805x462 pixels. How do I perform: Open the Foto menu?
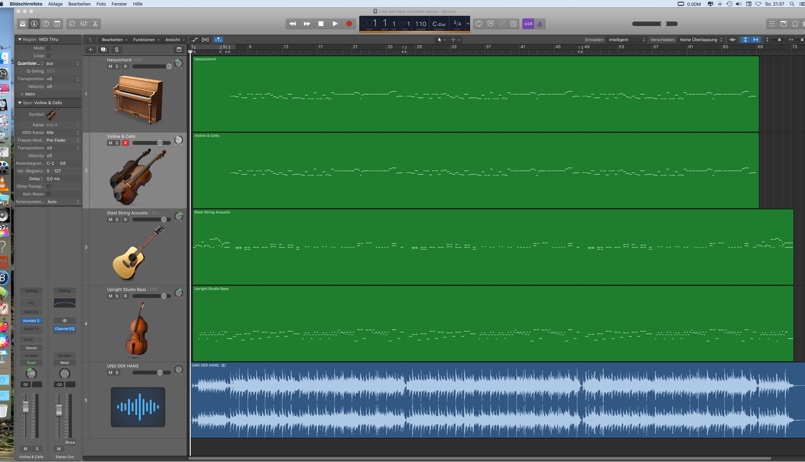(x=101, y=4)
